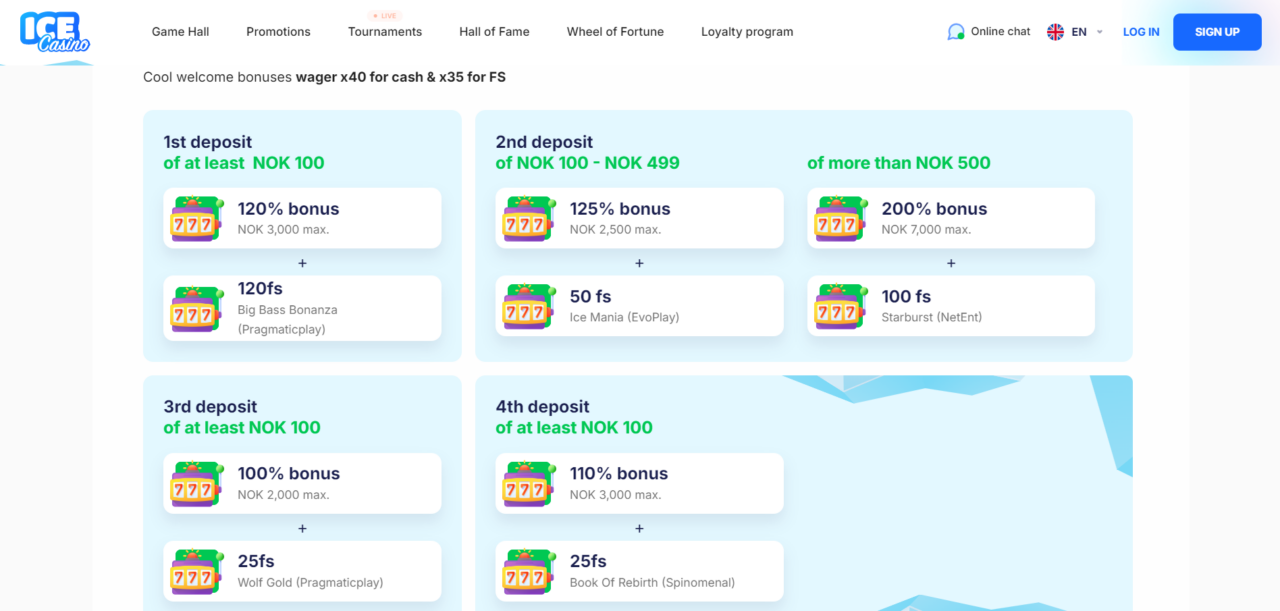Click the UK flag language icon
Viewport: 1280px width, 611px height.
tap(1055, 32)
